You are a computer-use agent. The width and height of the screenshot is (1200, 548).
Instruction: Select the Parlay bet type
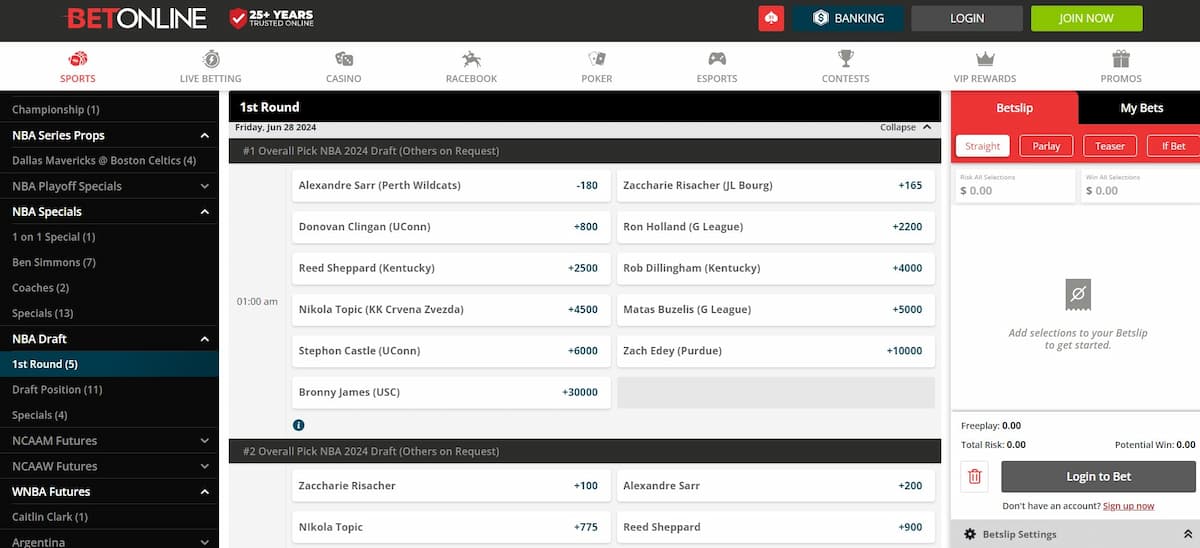[x=1046, y=146]
